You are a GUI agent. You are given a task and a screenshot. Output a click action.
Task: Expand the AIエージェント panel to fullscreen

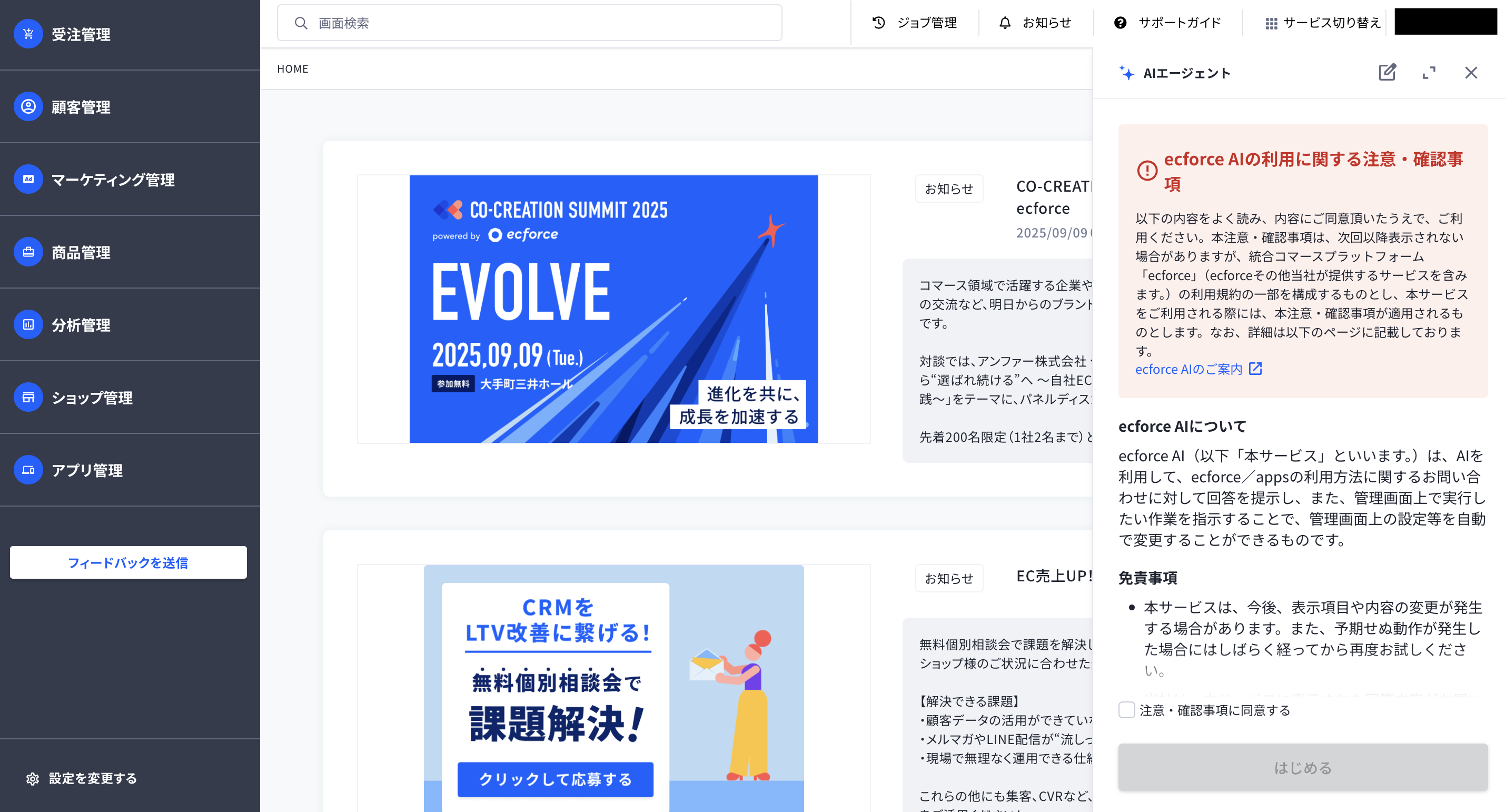pyautogui.click(x=1430, y=73)
